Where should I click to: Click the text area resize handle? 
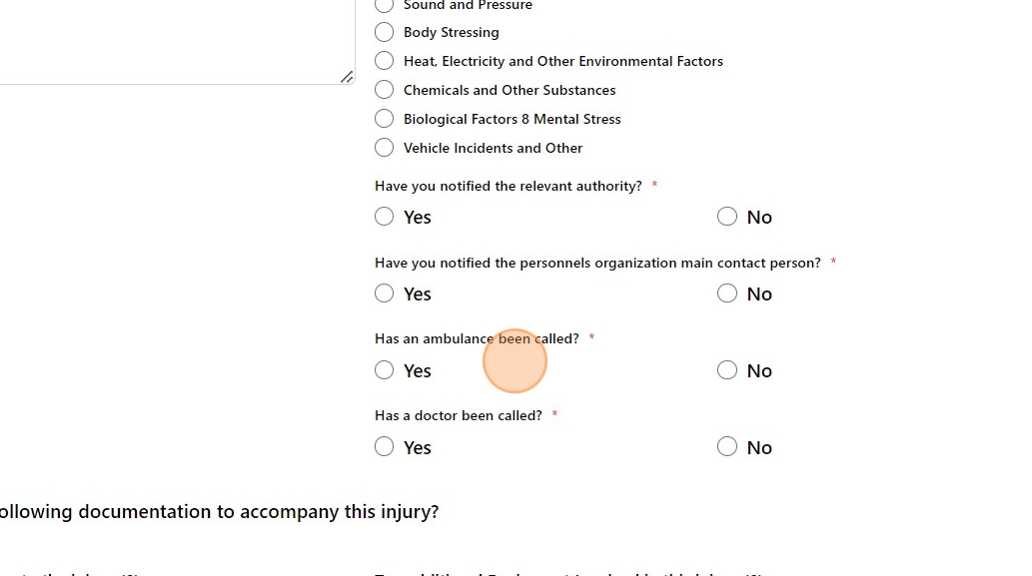[347, 77]
